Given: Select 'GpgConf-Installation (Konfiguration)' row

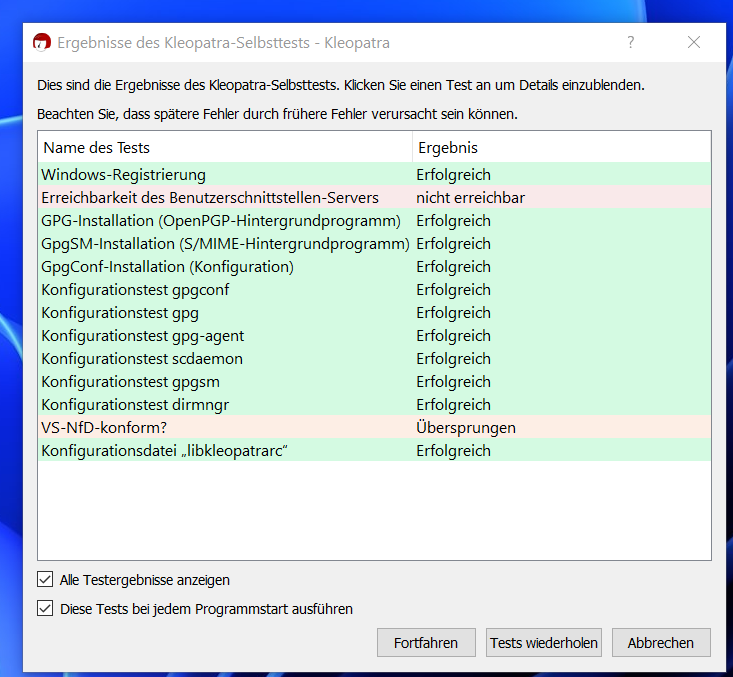Looking at the screenshot, I should tap(374, 266).
